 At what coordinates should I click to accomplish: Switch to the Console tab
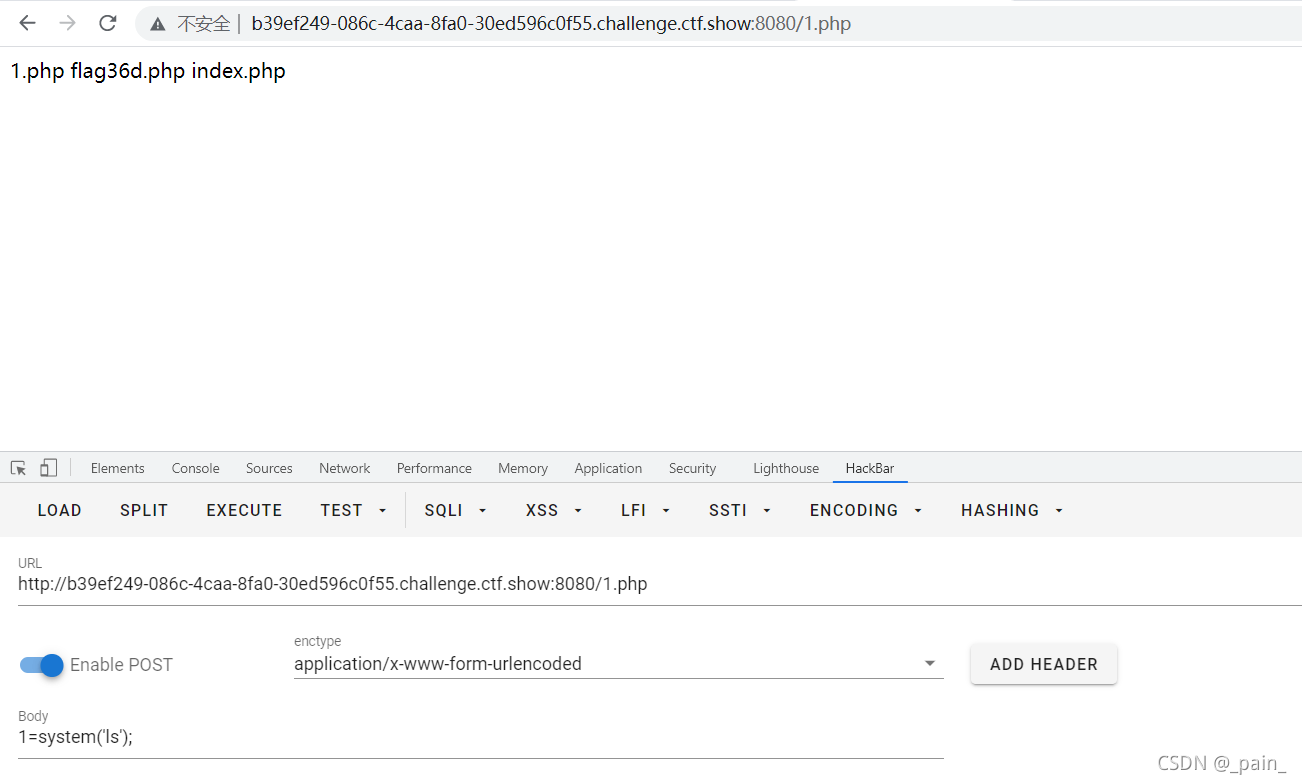click(x=195, y=468)
